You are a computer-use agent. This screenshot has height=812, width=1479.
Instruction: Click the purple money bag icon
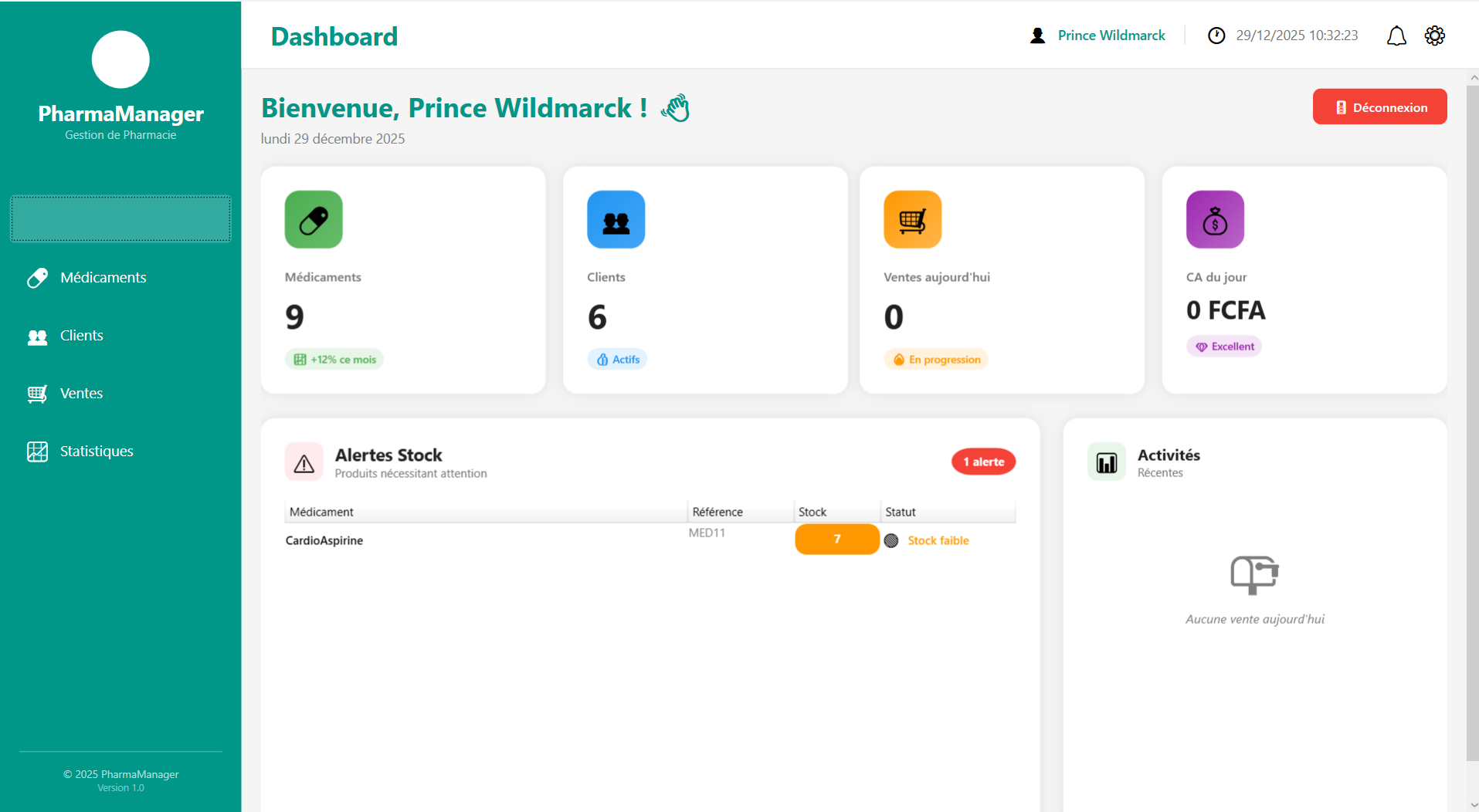pyautogui.click(x=1214, y=220)
